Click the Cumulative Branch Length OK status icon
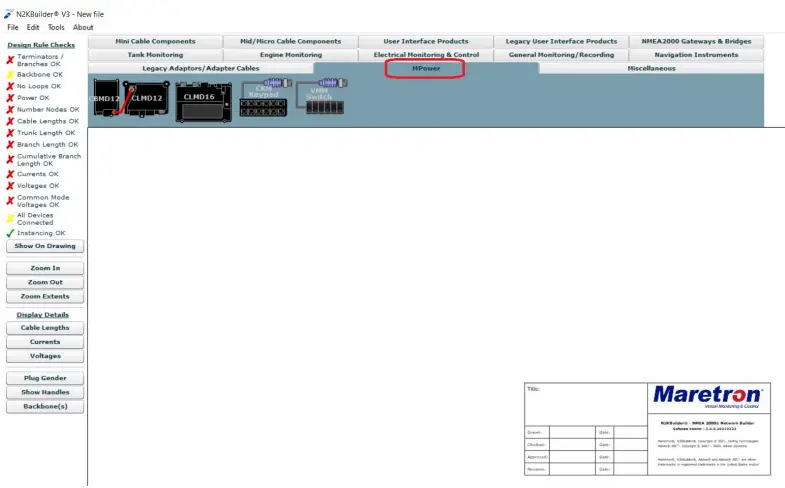The width and height of the screenshot is (785, 488). pos(10,160)
